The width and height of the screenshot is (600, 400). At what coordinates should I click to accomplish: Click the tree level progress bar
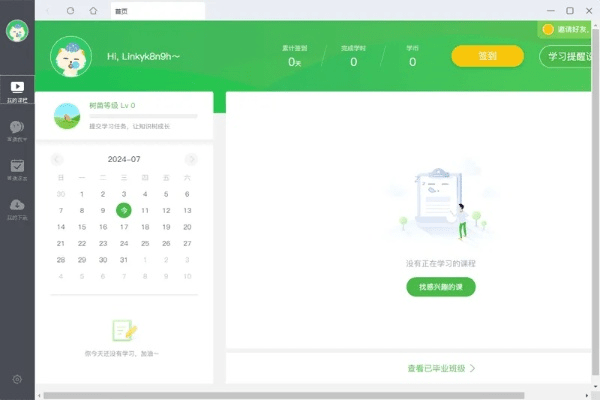(143, 117)
